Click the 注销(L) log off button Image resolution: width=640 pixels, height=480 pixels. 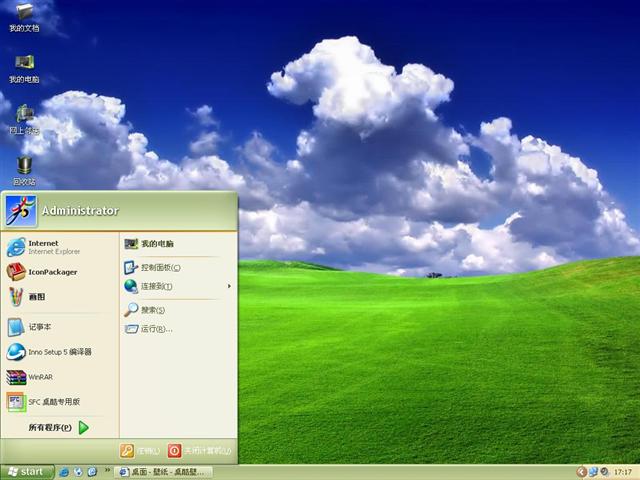click(140, 451)
